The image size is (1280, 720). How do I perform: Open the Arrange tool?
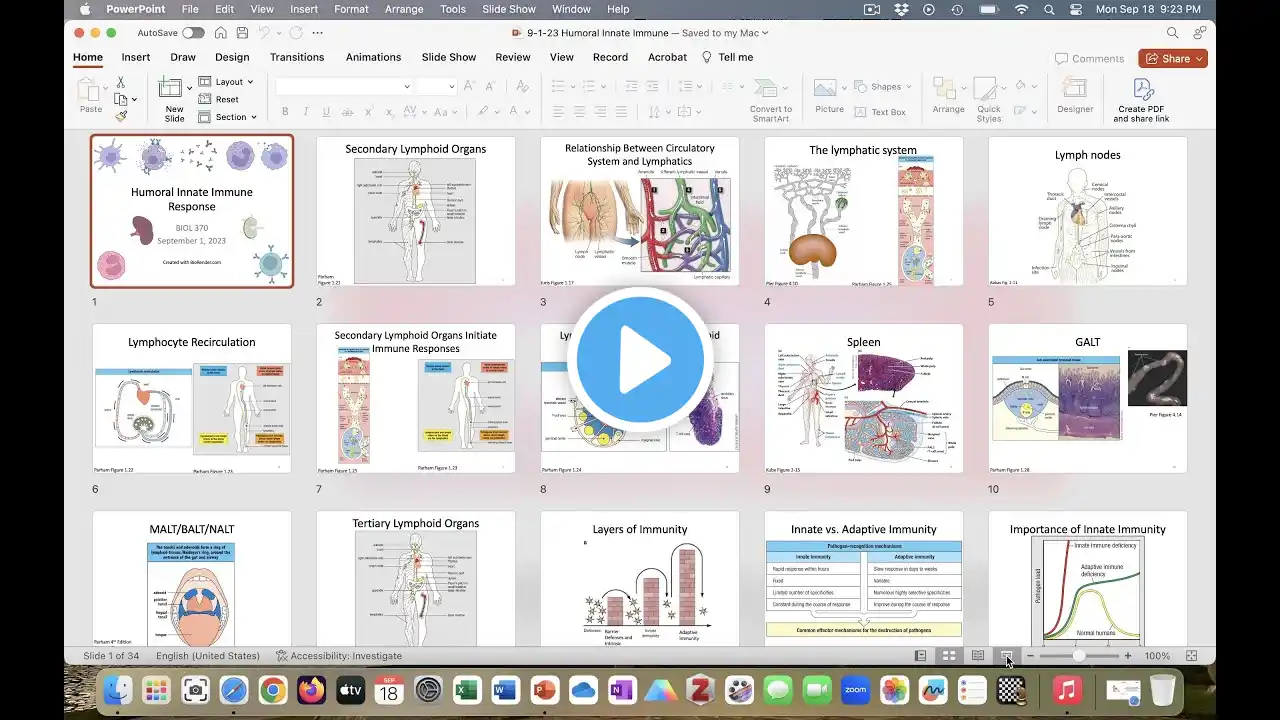pos(948,96)
